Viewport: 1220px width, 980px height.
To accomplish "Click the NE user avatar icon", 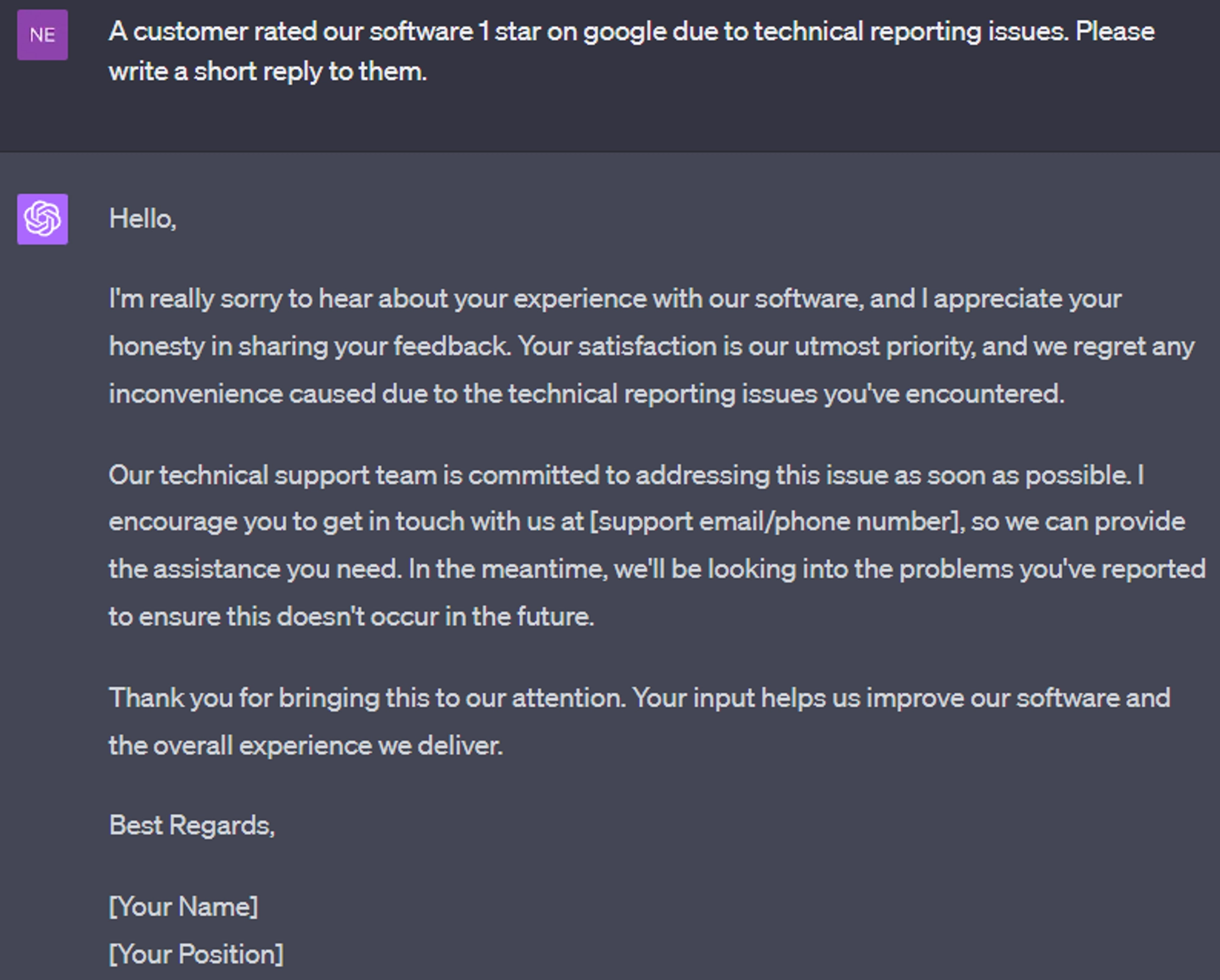I will (42, 35).
